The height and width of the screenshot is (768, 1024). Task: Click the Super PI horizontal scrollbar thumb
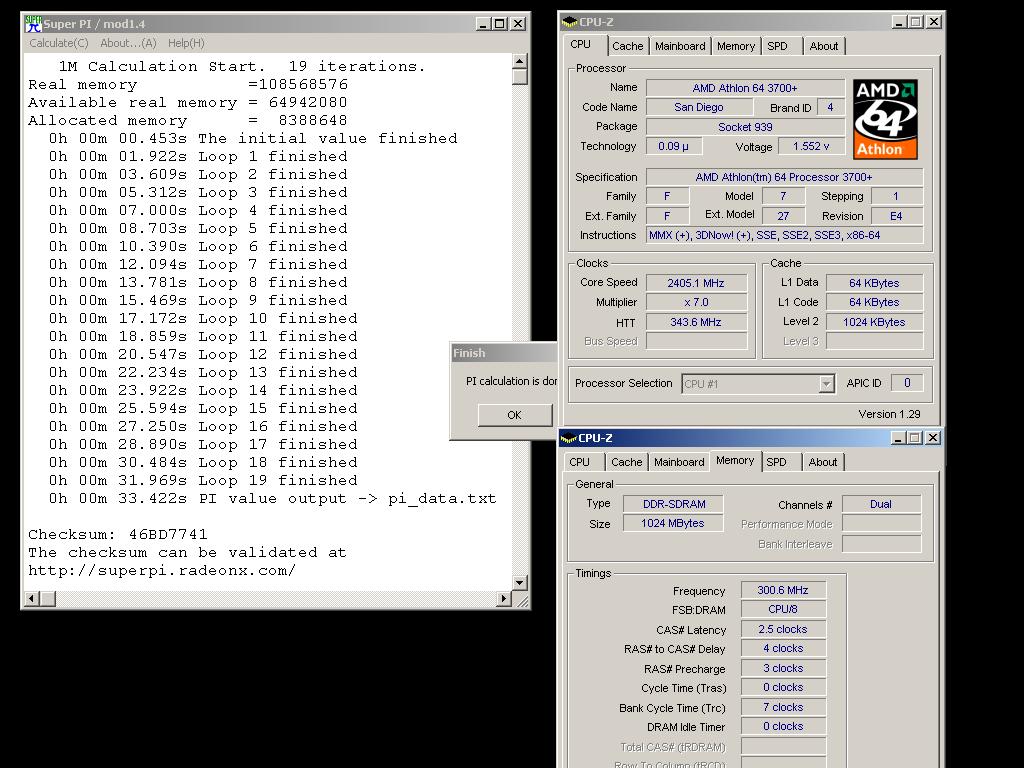[48, 598]
